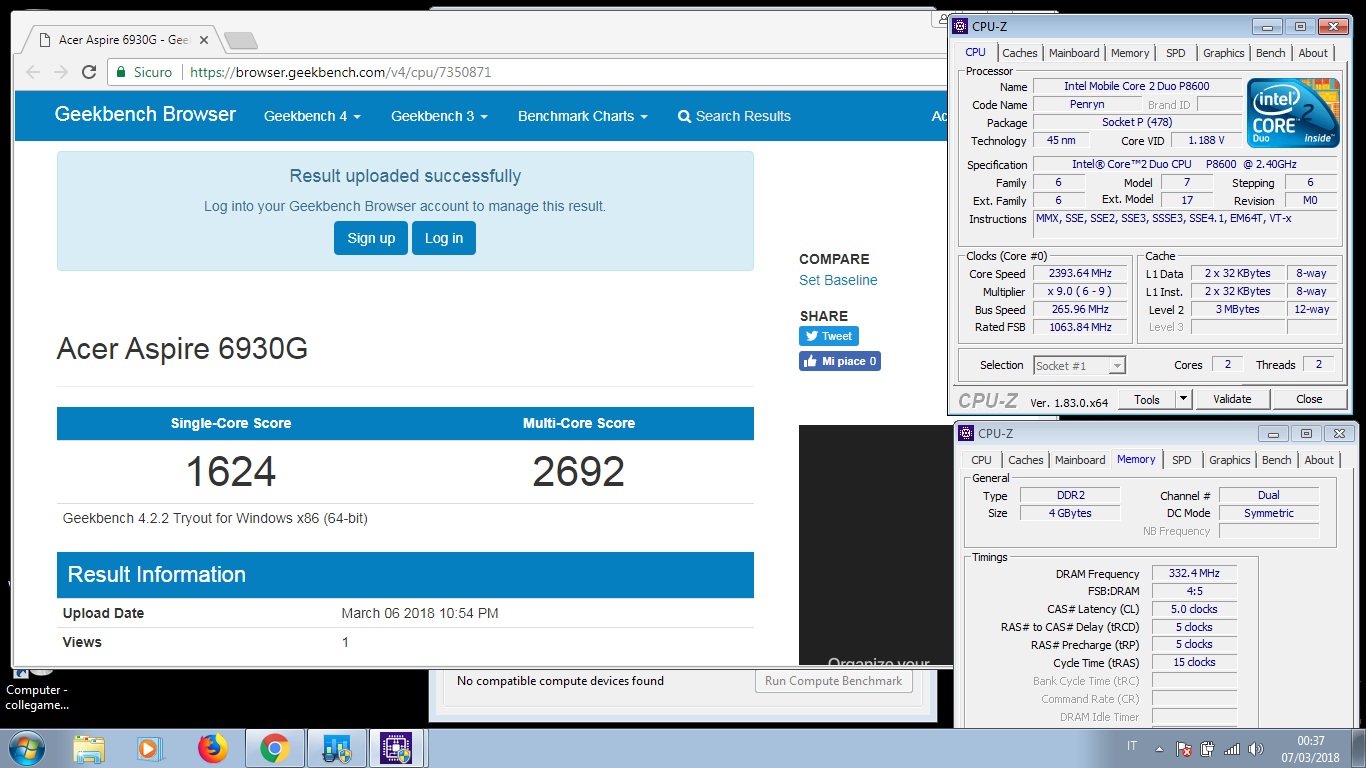Viewport: 1366px width, 768px height.
Task: Click the Sign up button
Action: click(x=371, y=238)
